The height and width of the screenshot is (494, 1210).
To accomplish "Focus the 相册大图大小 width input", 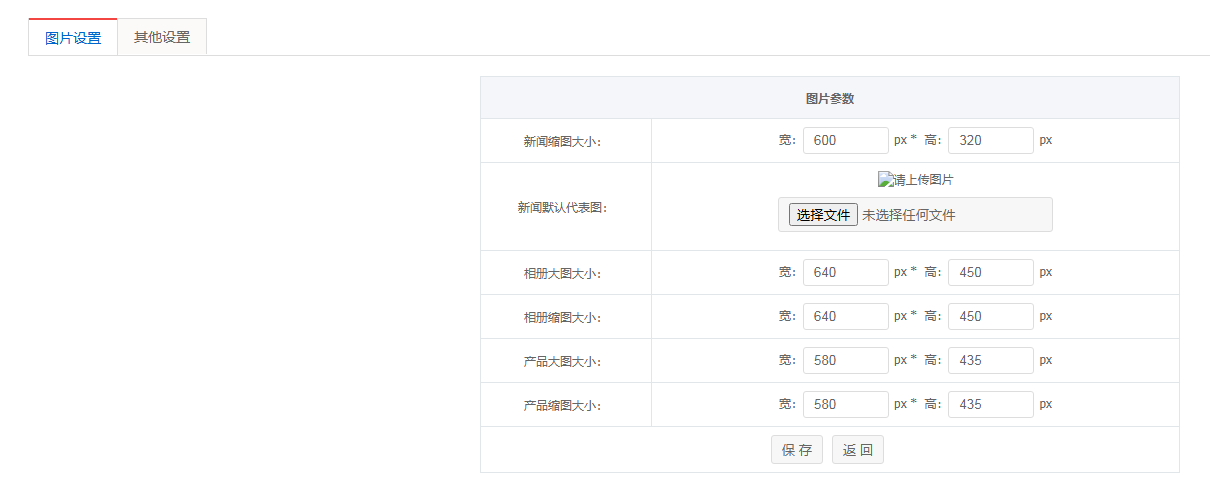I will (x=845, y=273).
